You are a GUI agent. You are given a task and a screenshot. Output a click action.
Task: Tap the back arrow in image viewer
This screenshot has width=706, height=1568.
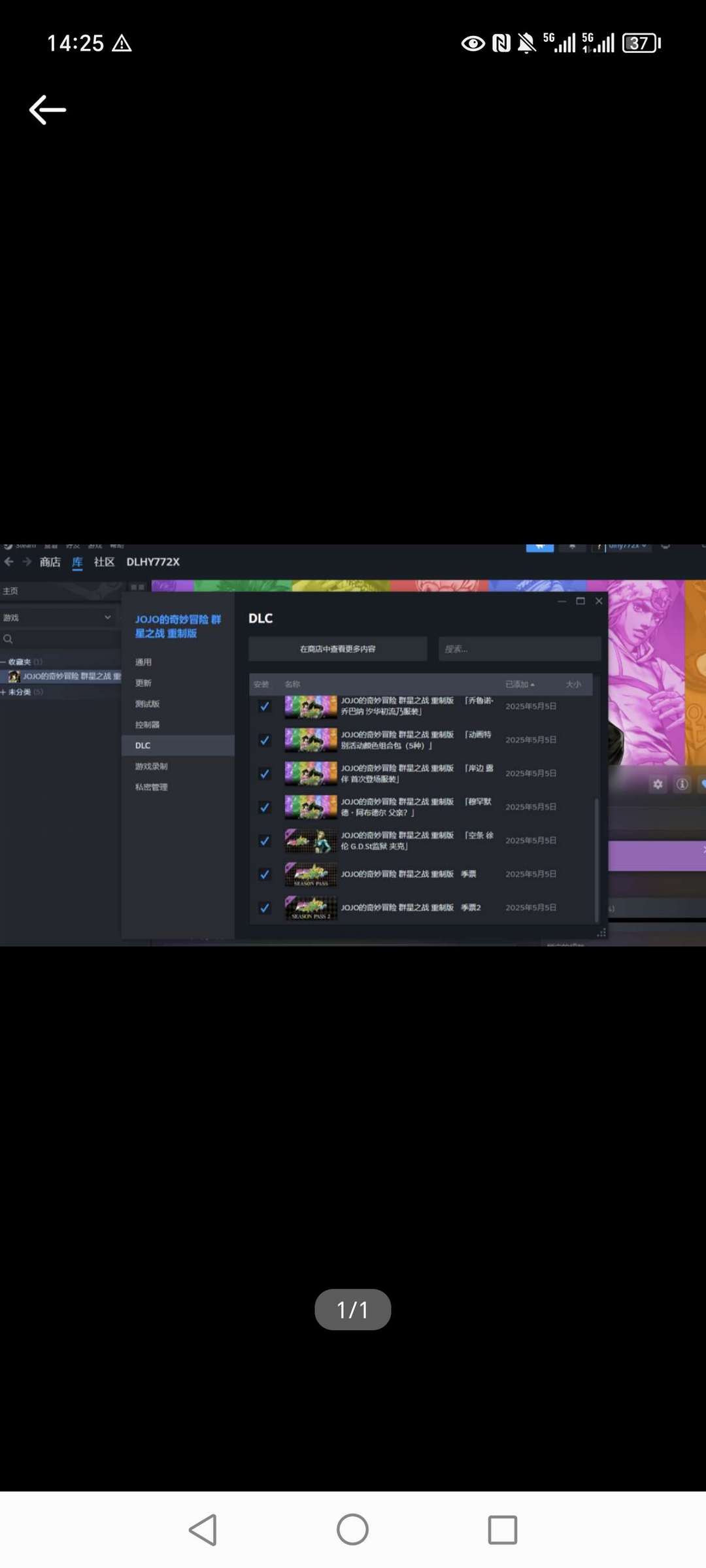[x=48, y=110]
